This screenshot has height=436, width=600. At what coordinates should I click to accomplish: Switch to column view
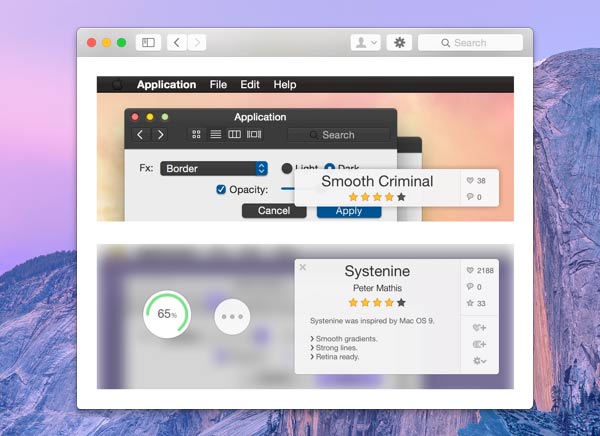(x=234, y=134)
